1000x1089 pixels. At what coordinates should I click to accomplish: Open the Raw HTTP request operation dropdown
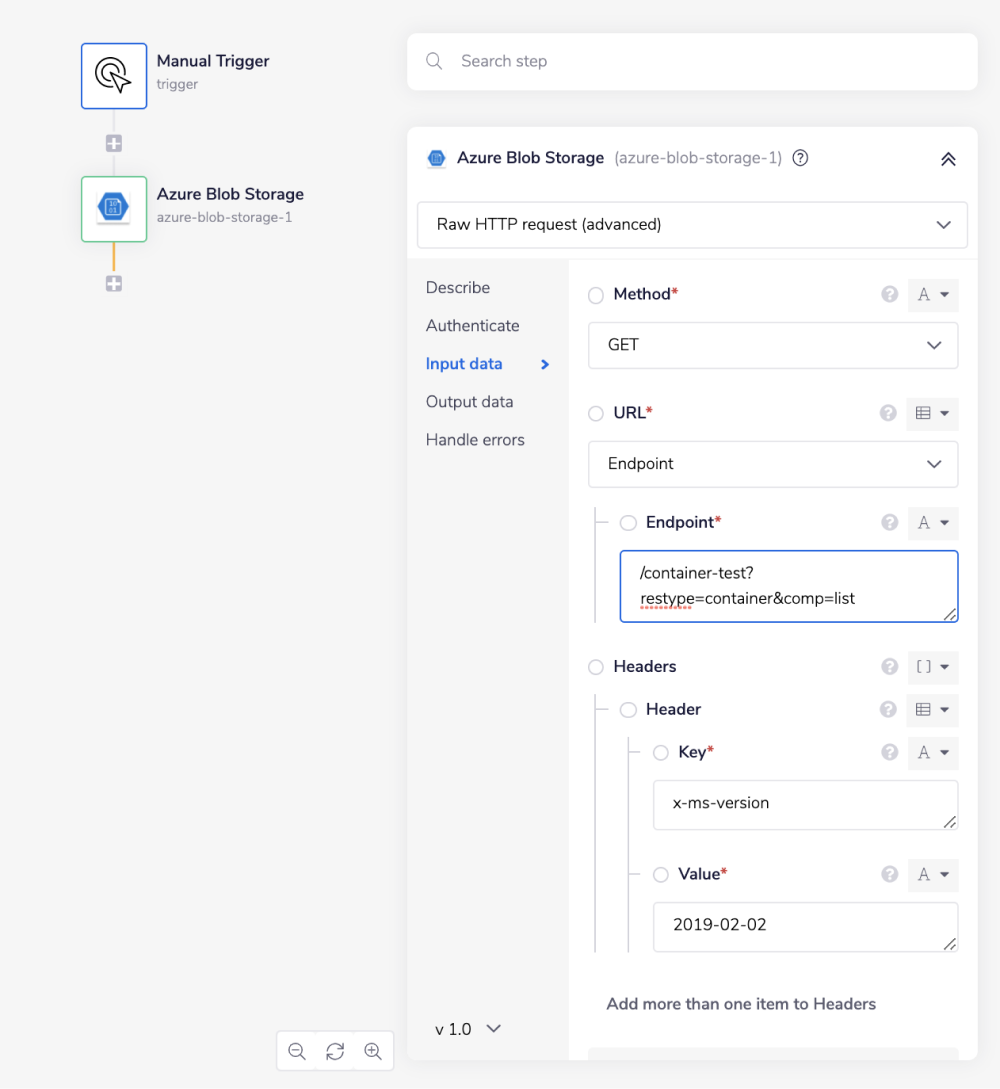tap(692, 225)
